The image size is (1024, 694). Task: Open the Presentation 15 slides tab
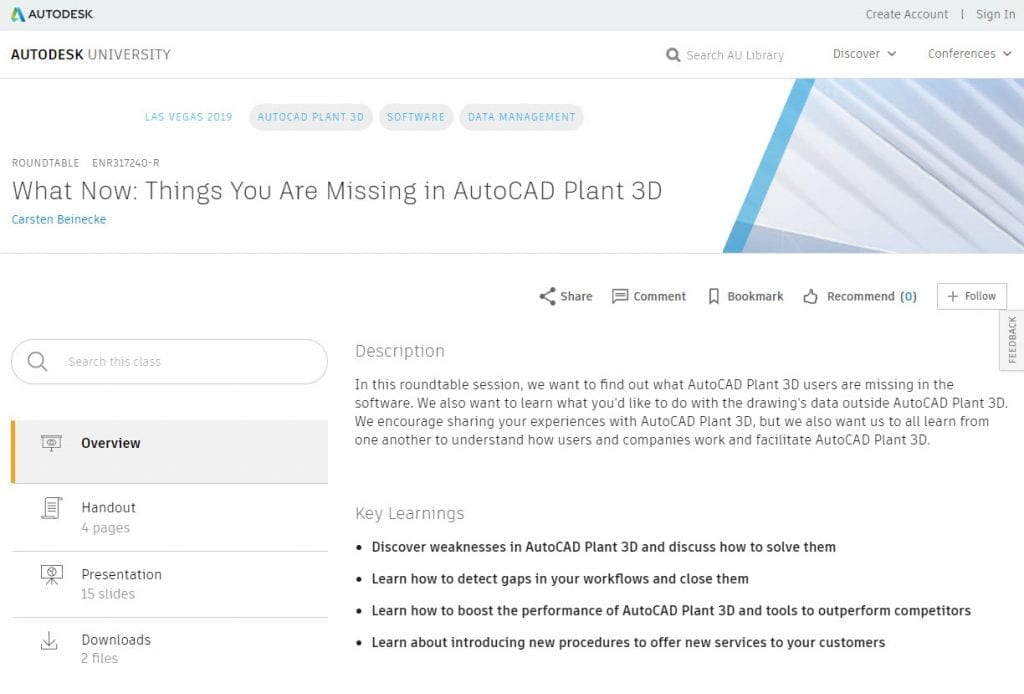pos(121,583)
